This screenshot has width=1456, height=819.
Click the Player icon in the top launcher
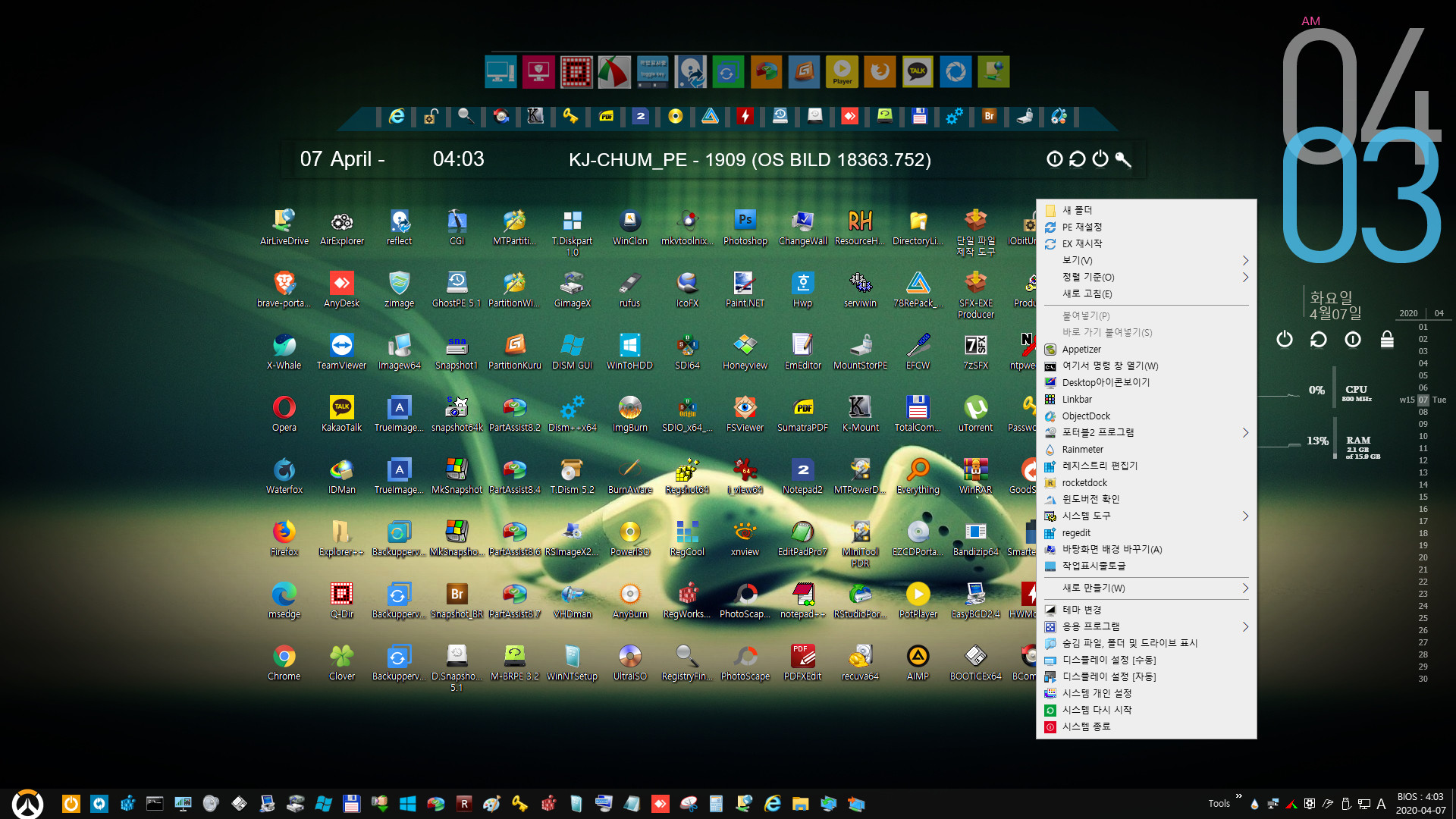point(842,71)
